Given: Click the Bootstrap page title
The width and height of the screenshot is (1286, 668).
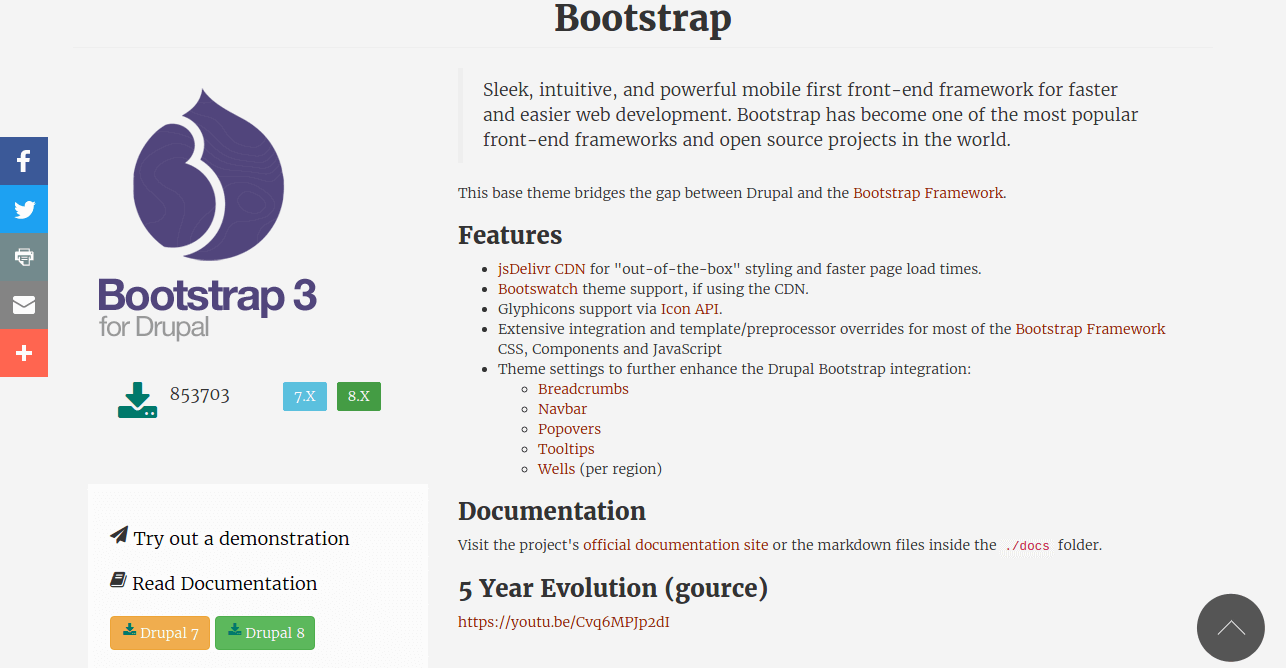Looking at the screenshot, I should click(x=643, y=18).
